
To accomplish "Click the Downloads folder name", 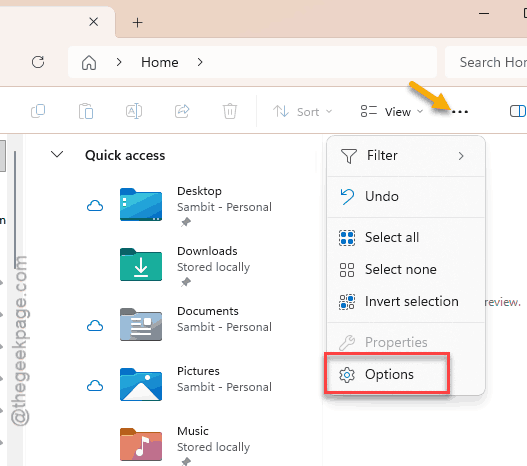I will (x=207, y=251).
